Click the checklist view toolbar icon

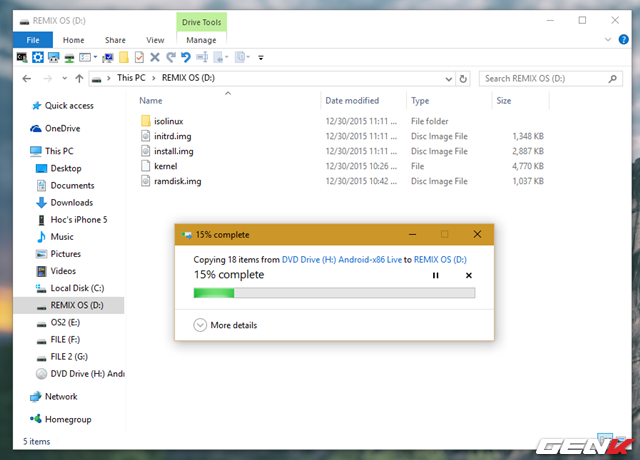pos(85,58)
